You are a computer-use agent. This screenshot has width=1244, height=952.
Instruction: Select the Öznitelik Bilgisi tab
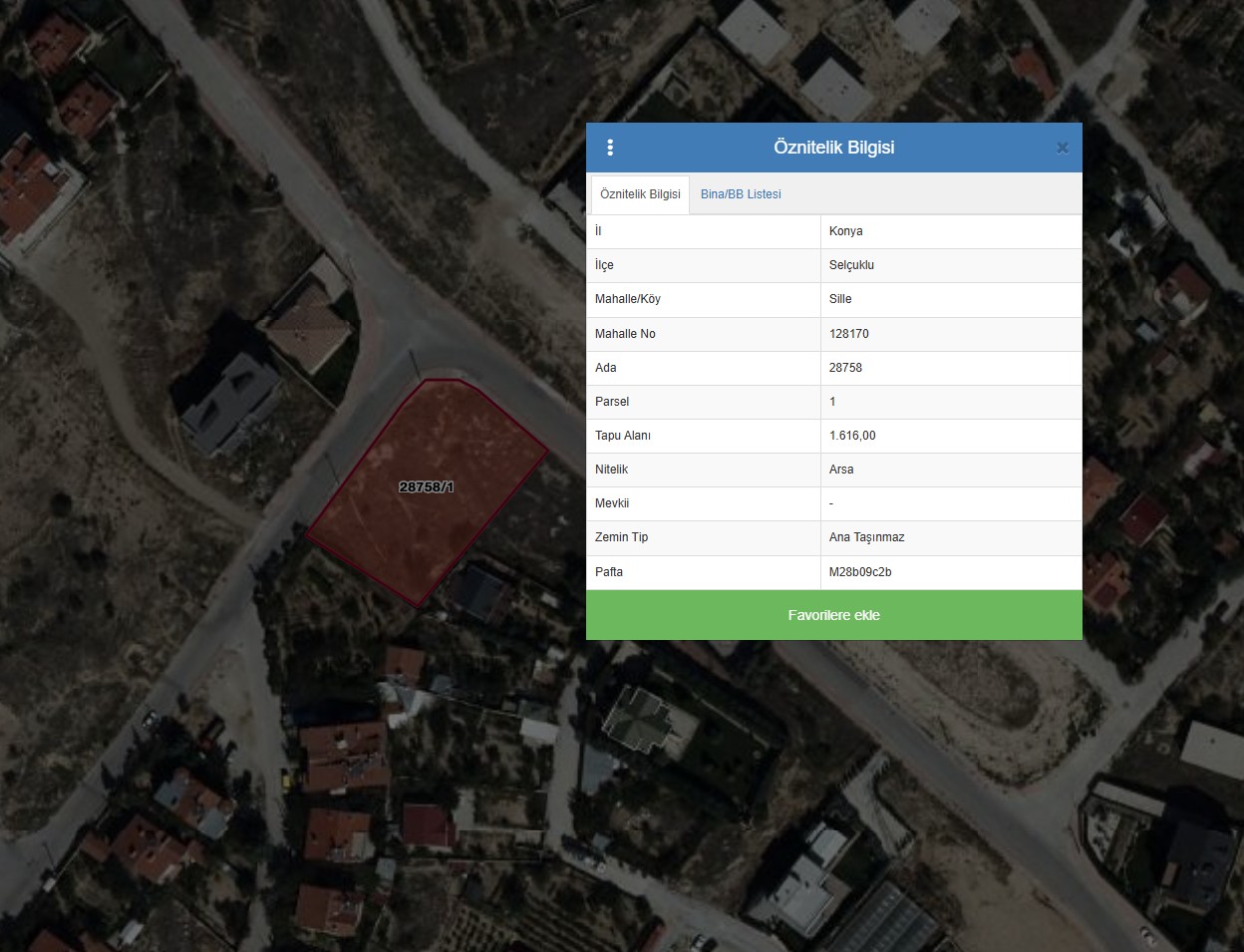pyautogui.click(x=640, y=194)
